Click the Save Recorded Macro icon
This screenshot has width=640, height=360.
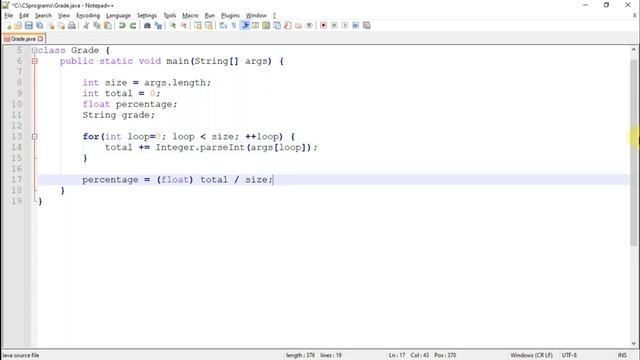tap(367, 25)
